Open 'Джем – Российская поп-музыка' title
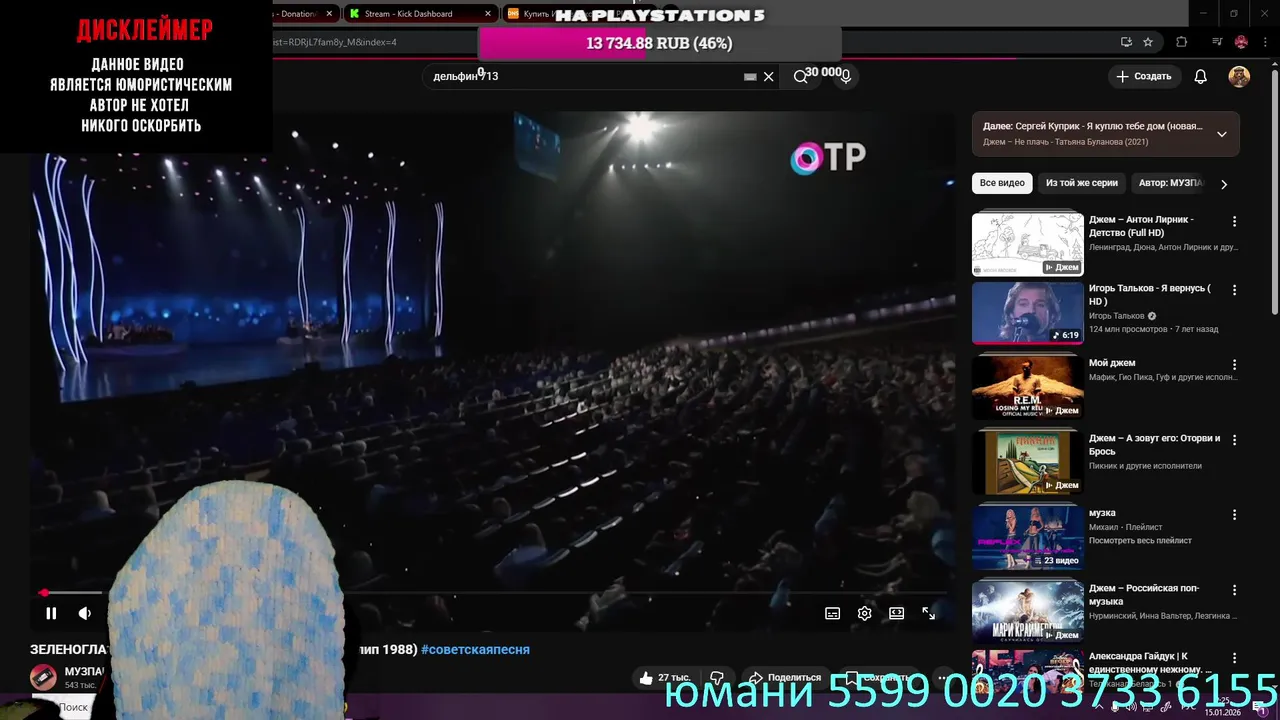1280x720 pixels. click(1144, 595)
